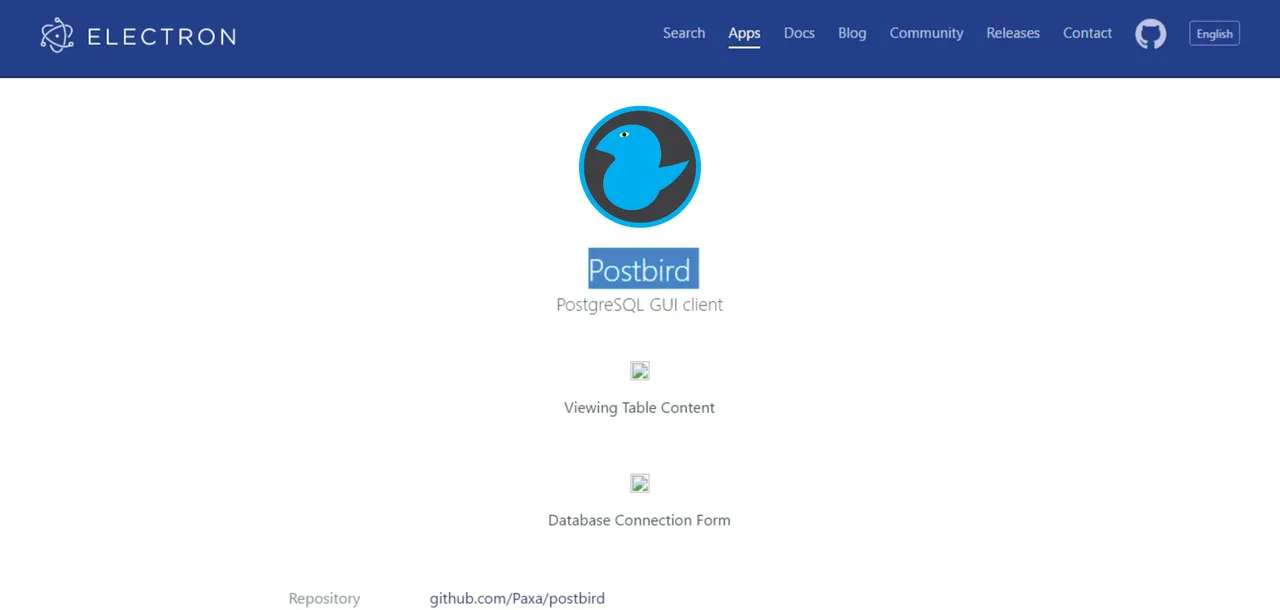Open the Contact nav item
The width and height of the screenshot is (1280, 610).
coord(1087,33)
